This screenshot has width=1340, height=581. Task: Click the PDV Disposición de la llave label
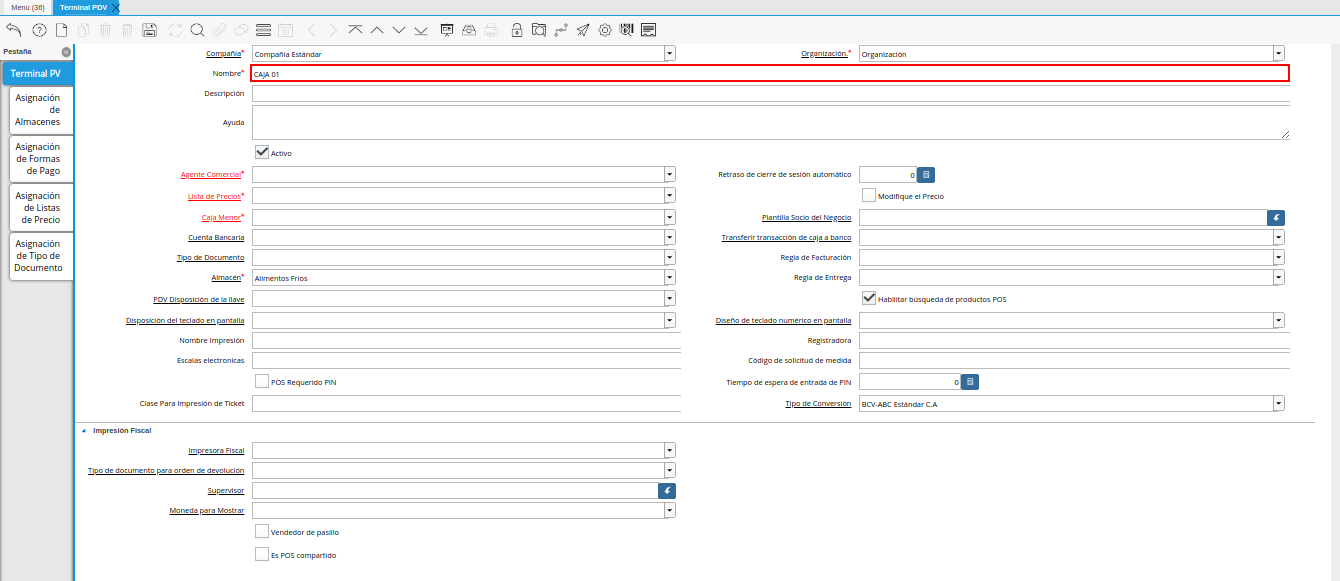(199, 299)
